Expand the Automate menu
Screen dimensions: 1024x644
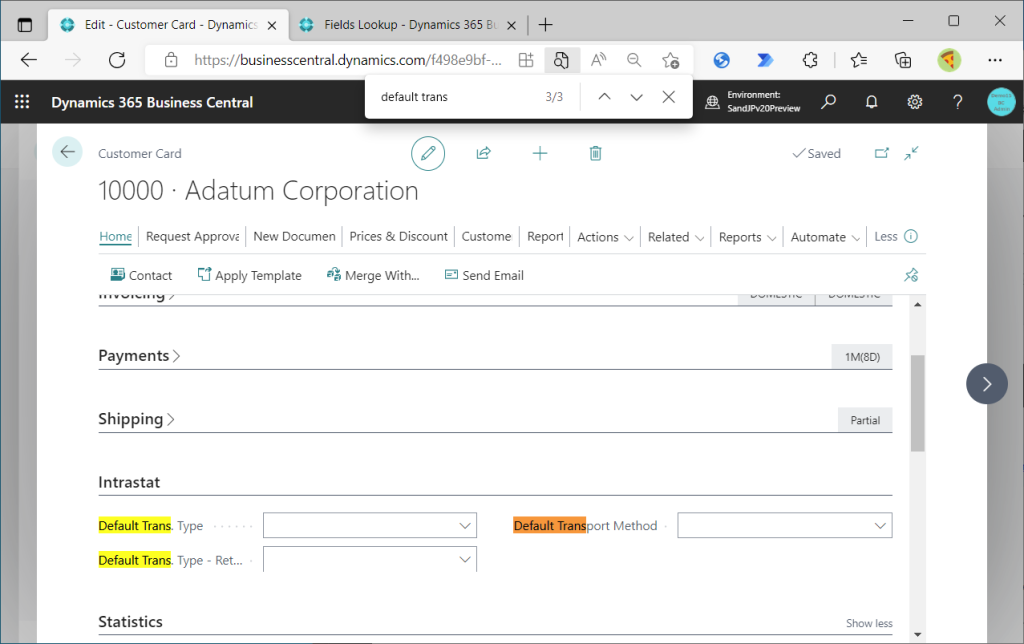coord(825,236)
